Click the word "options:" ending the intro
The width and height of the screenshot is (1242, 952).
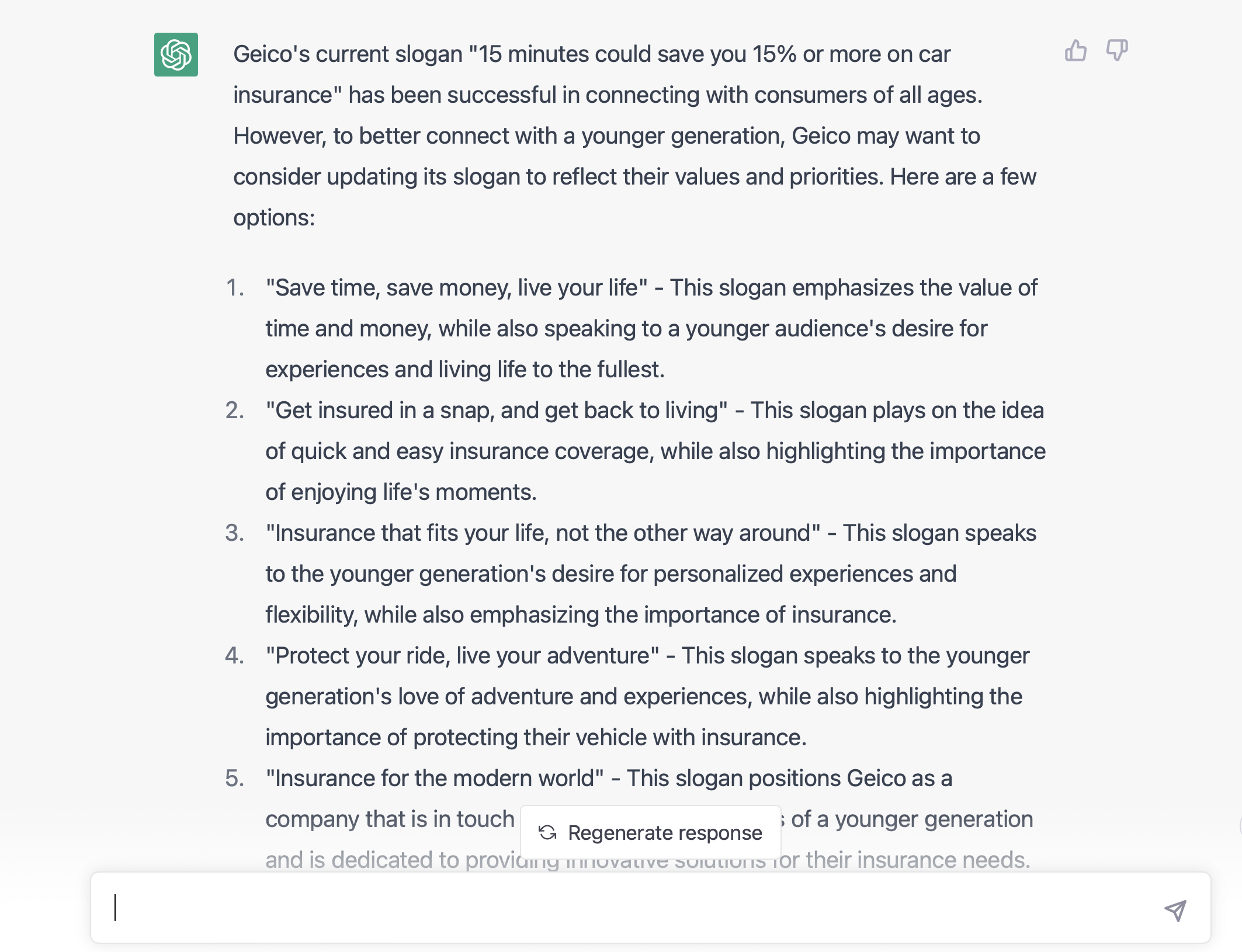(274, 218)
